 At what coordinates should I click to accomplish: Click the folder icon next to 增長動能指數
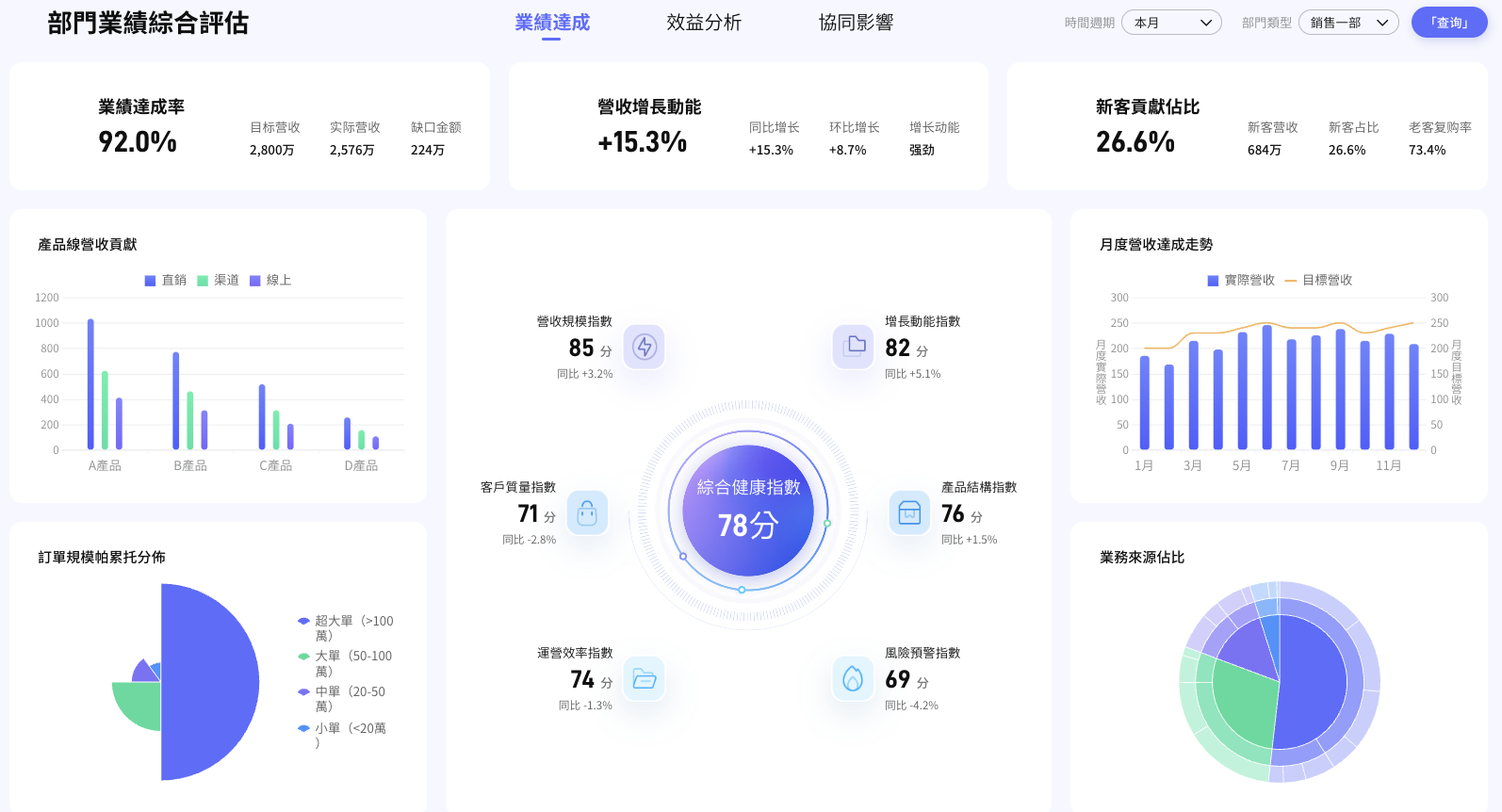point(854,347)
